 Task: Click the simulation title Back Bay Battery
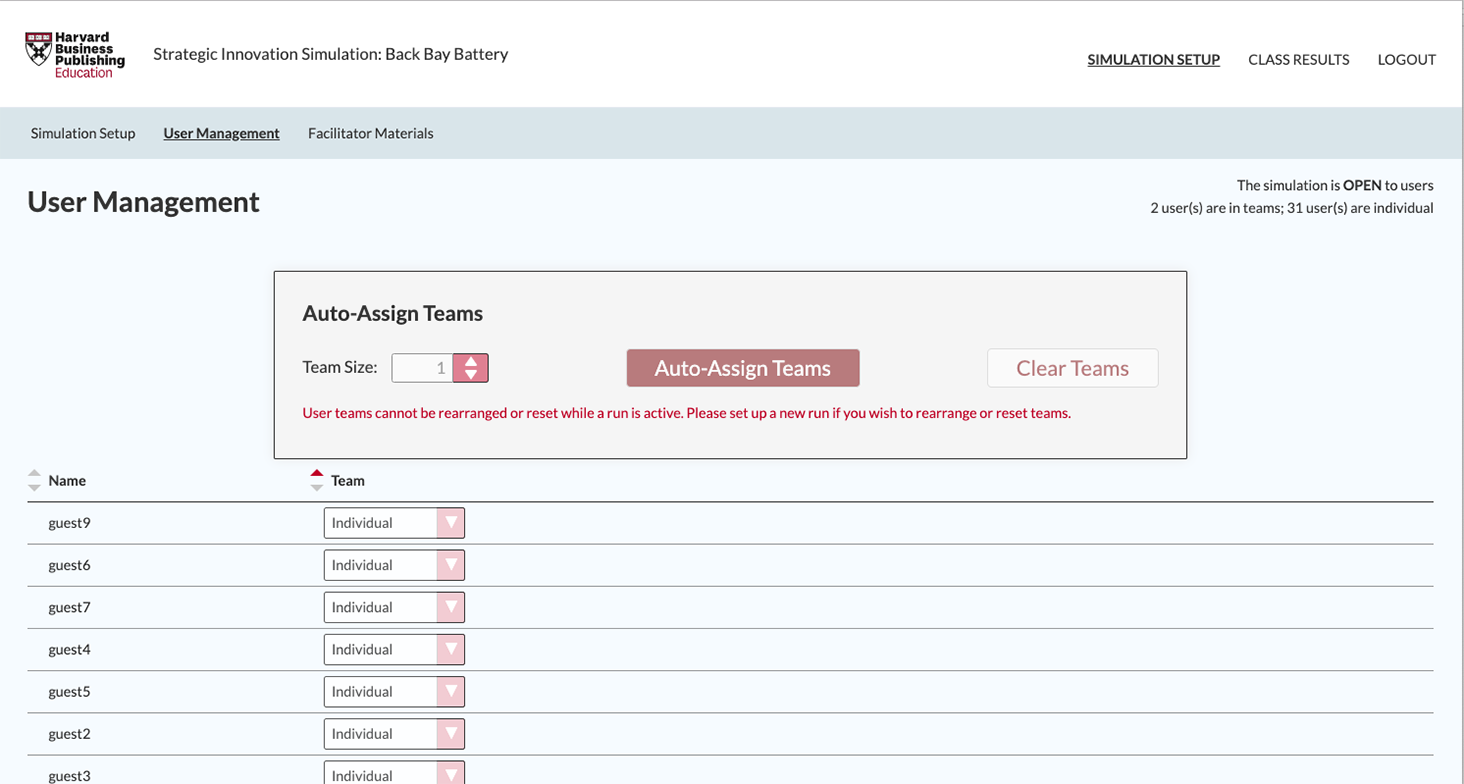tap(330, 54)
